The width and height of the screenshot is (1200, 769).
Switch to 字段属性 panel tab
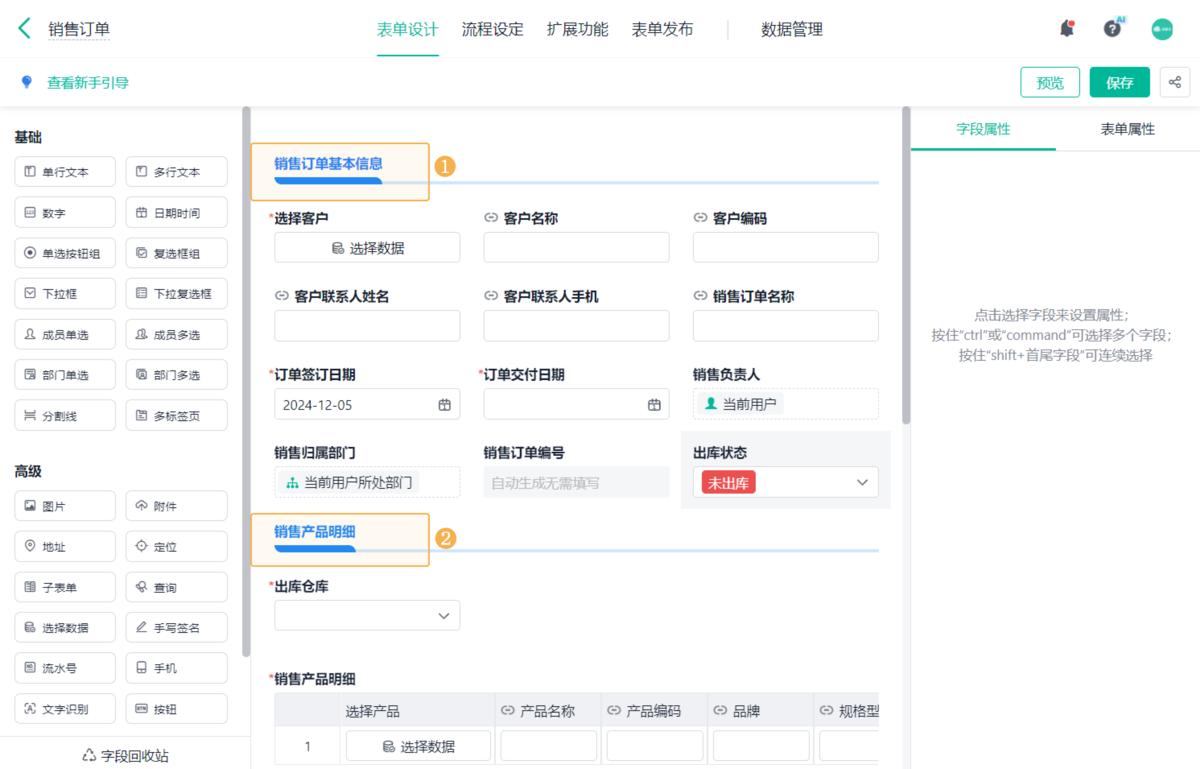[x=983, y=129]
